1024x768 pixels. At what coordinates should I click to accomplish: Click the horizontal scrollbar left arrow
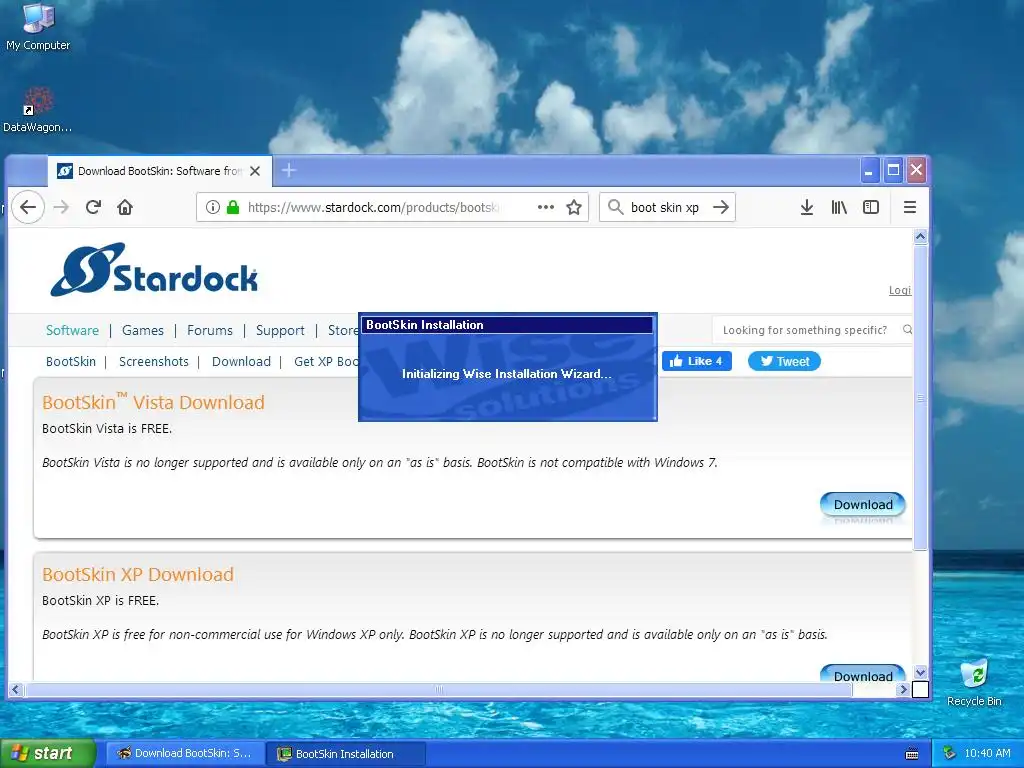click(16, 690)
